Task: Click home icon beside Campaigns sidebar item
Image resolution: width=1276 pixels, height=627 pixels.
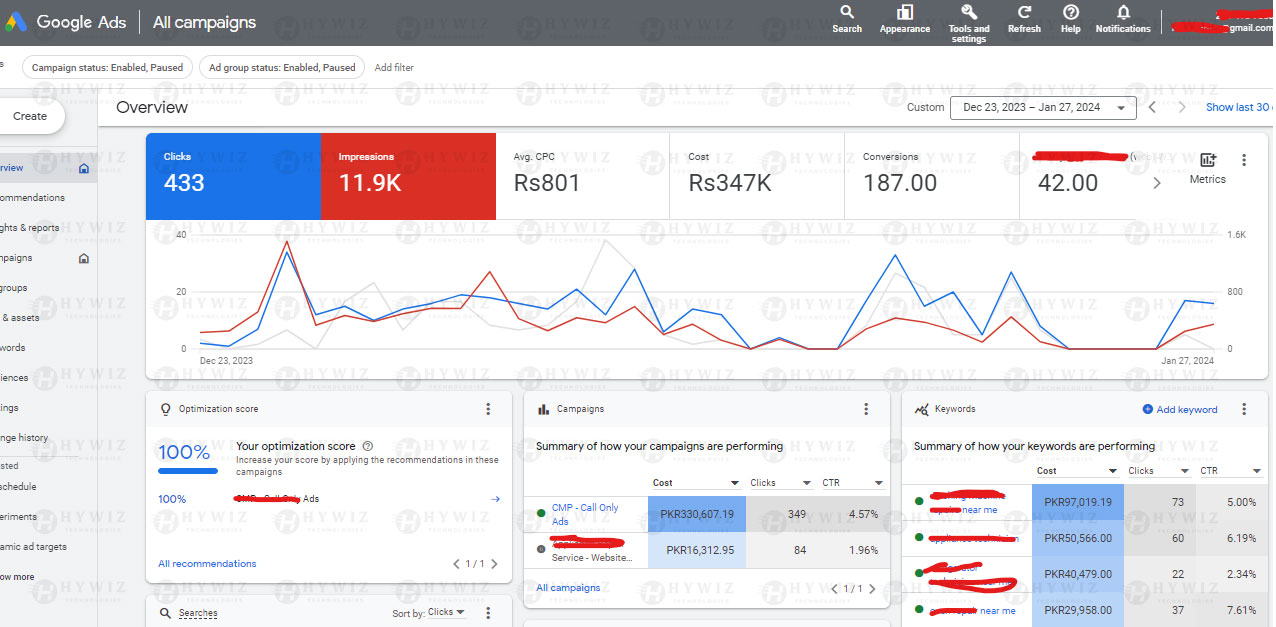Action: point(84,258)
